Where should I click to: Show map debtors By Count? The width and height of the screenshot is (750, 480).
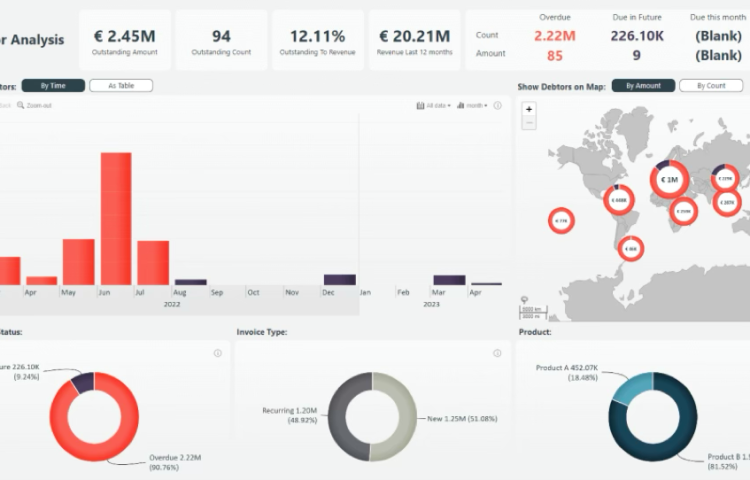coord(710,86)
